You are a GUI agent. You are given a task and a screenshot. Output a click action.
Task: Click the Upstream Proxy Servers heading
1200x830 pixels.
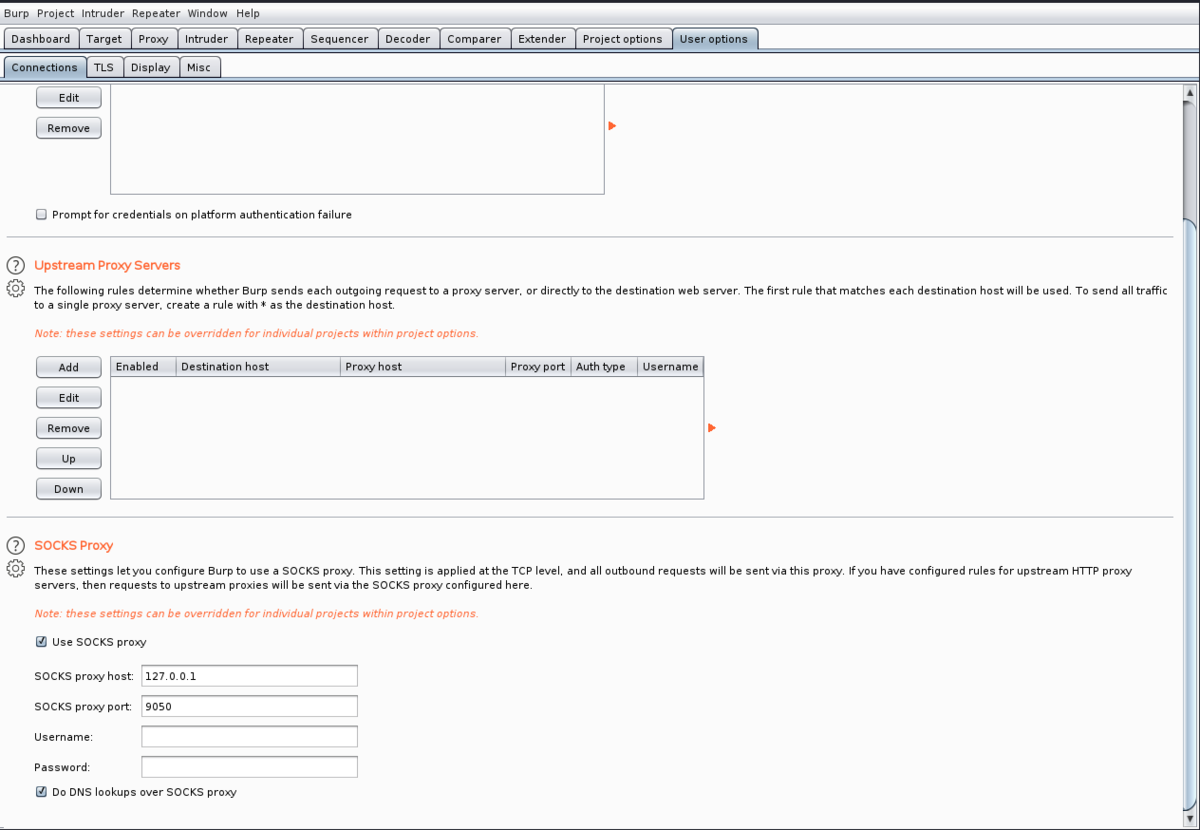[x=107, y=266]
